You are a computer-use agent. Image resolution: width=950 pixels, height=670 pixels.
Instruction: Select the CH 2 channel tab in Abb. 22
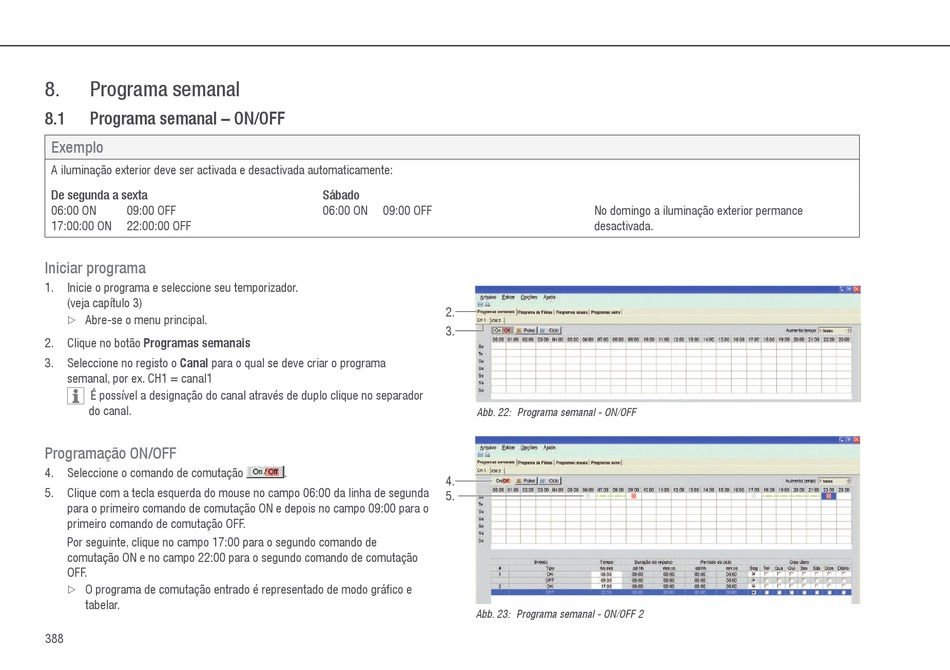click(497, 320)
